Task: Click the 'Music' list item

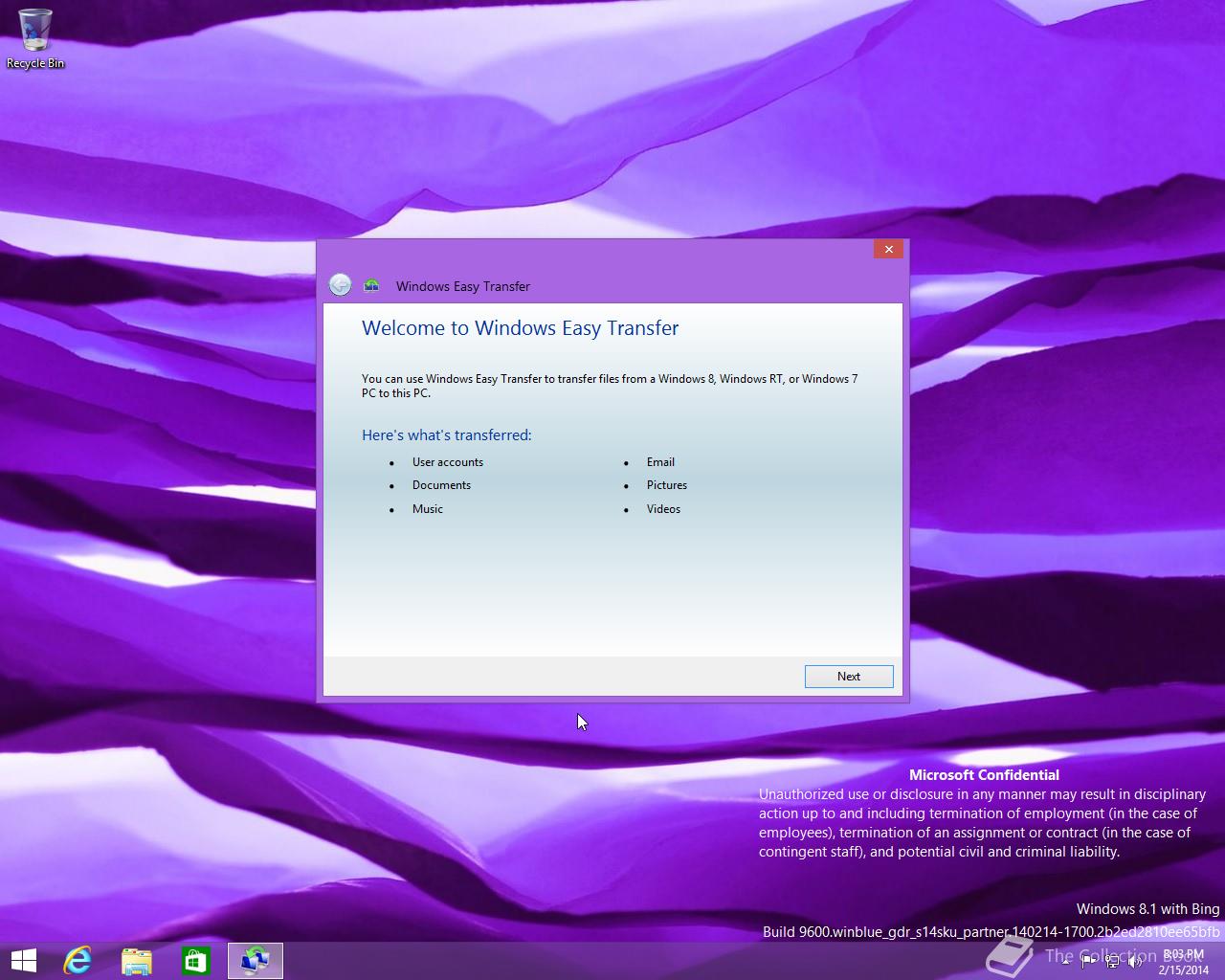Action: point(428,509)
